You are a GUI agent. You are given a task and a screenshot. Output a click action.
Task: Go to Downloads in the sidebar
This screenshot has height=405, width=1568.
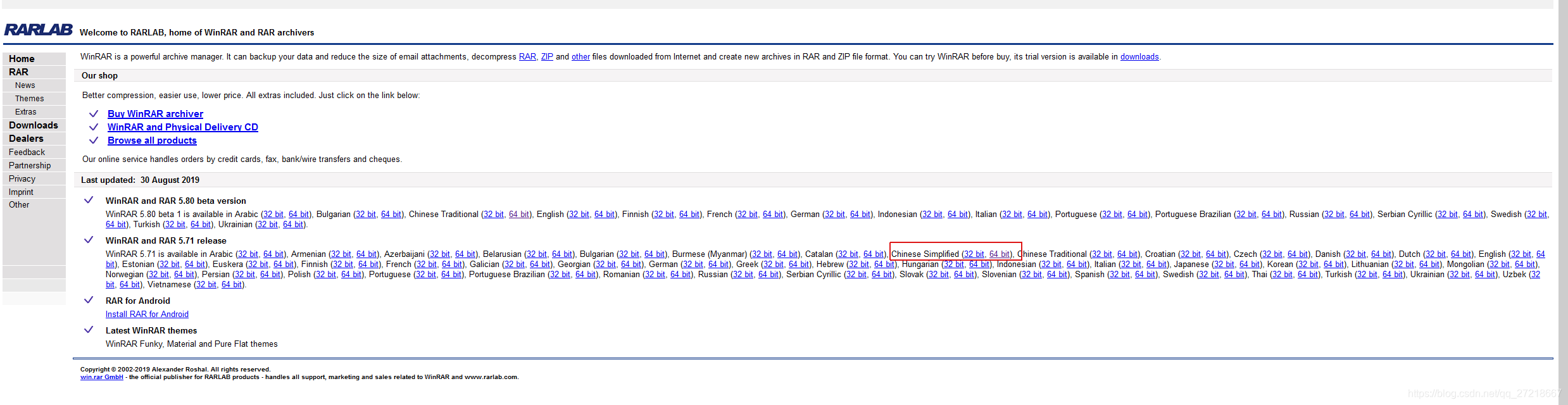pos(33,125)
